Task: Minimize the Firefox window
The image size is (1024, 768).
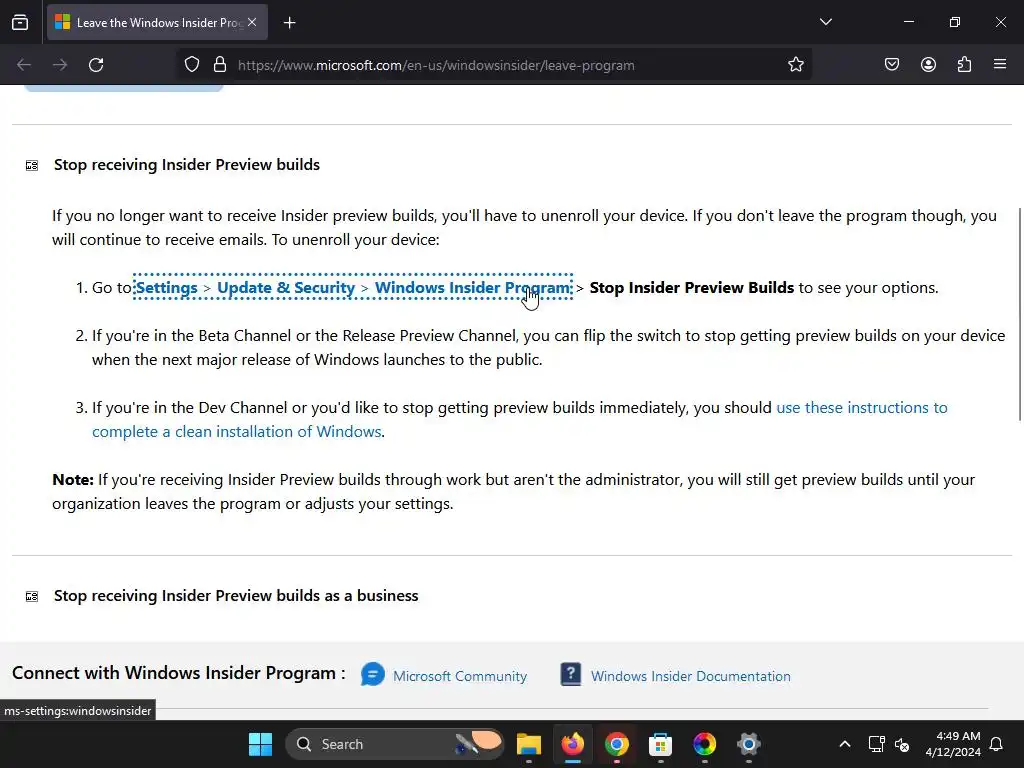Action: point(908,22)
